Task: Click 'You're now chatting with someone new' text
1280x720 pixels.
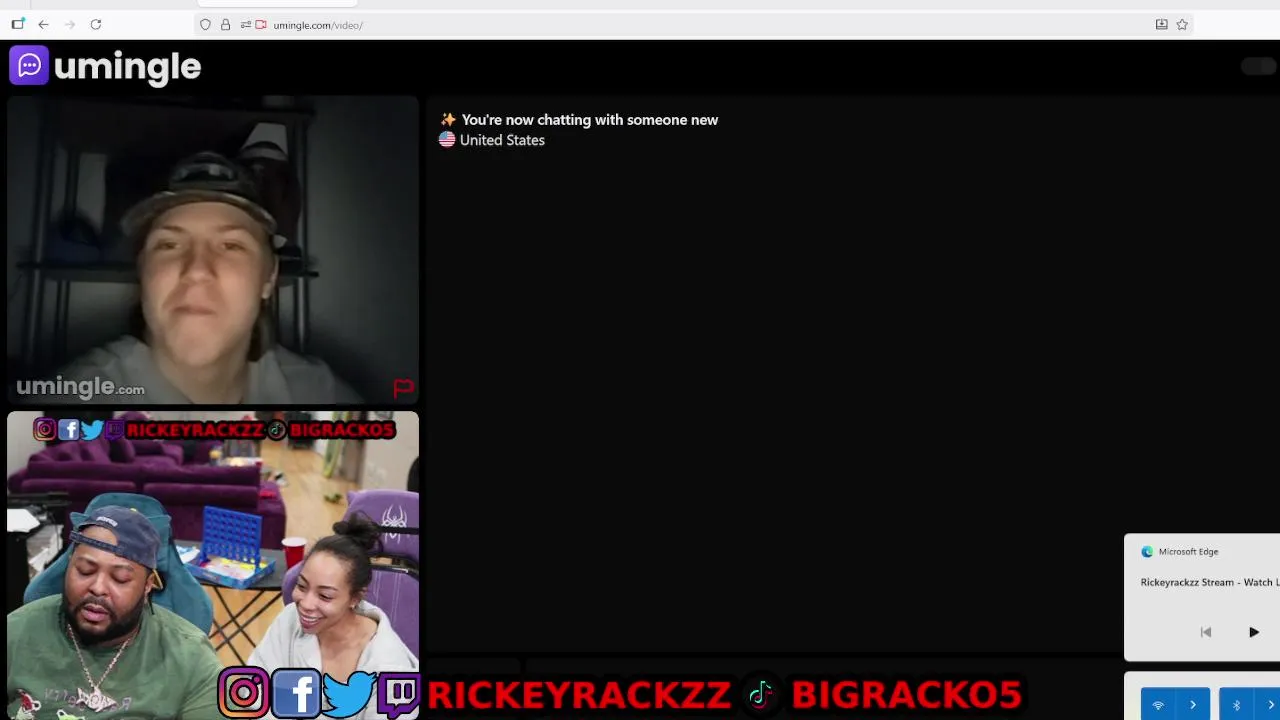Action: (590, 119)
